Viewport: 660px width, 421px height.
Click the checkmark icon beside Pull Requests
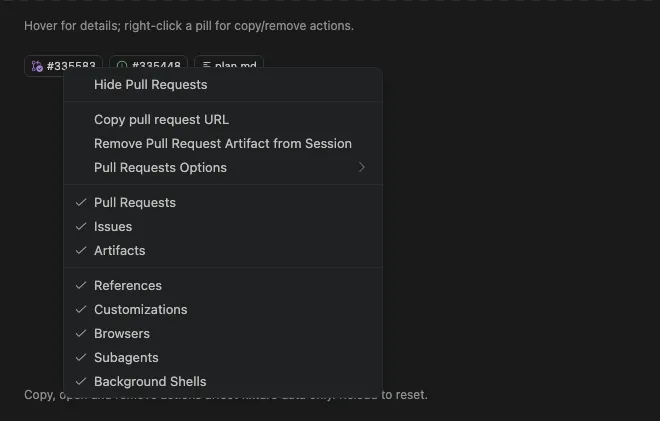(x=81, y=203)
